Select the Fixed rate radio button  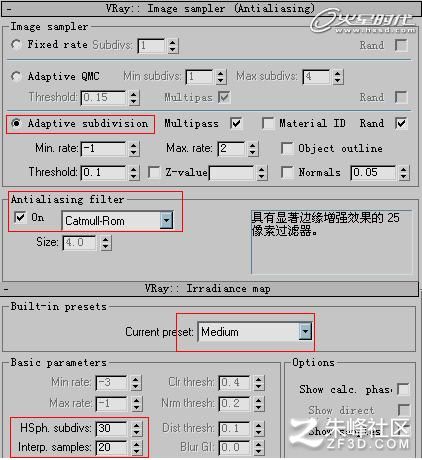coord(16,44)
